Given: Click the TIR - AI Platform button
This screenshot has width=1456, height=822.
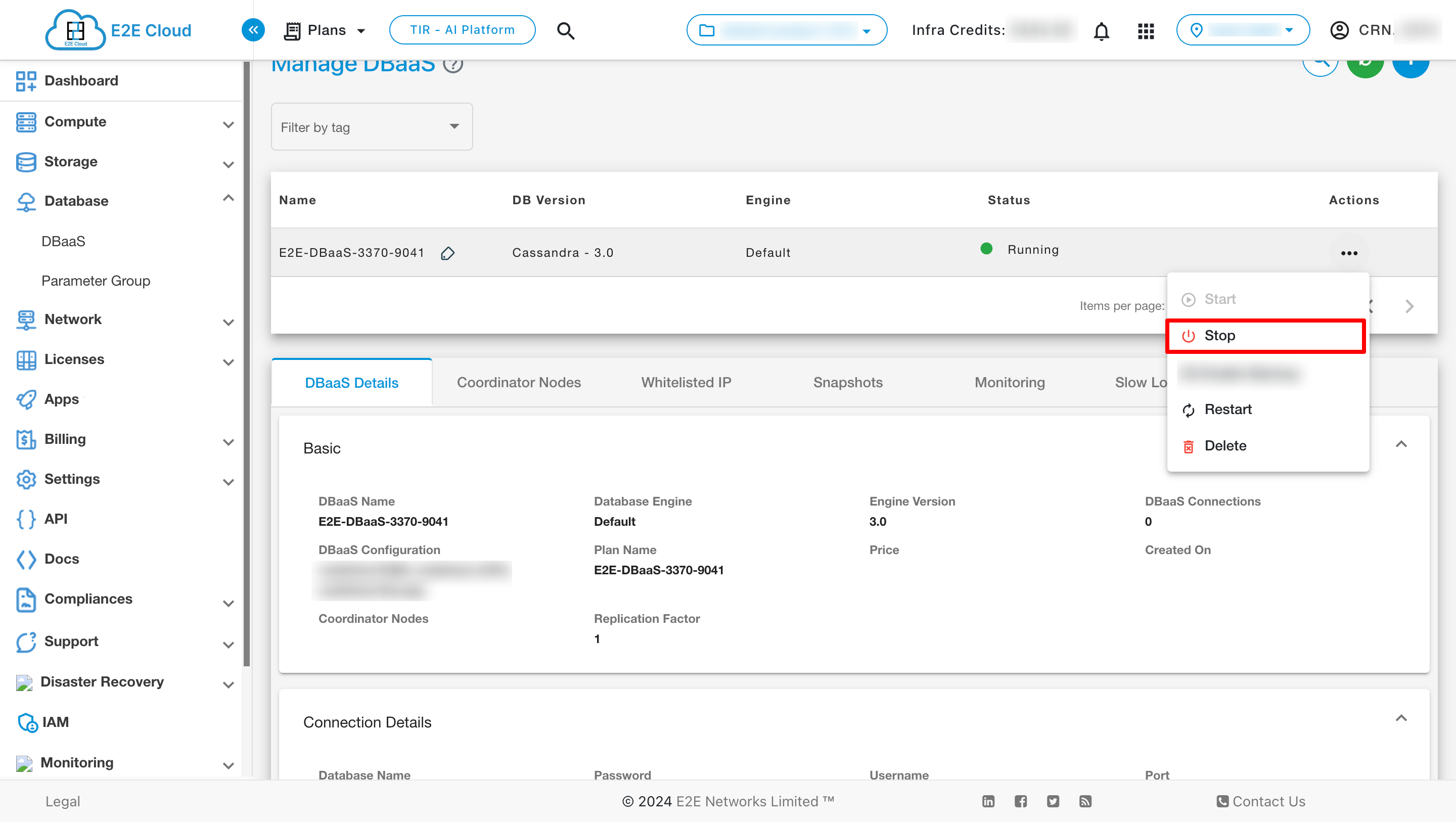Looking at the screenshot, I should pos(462,30).
